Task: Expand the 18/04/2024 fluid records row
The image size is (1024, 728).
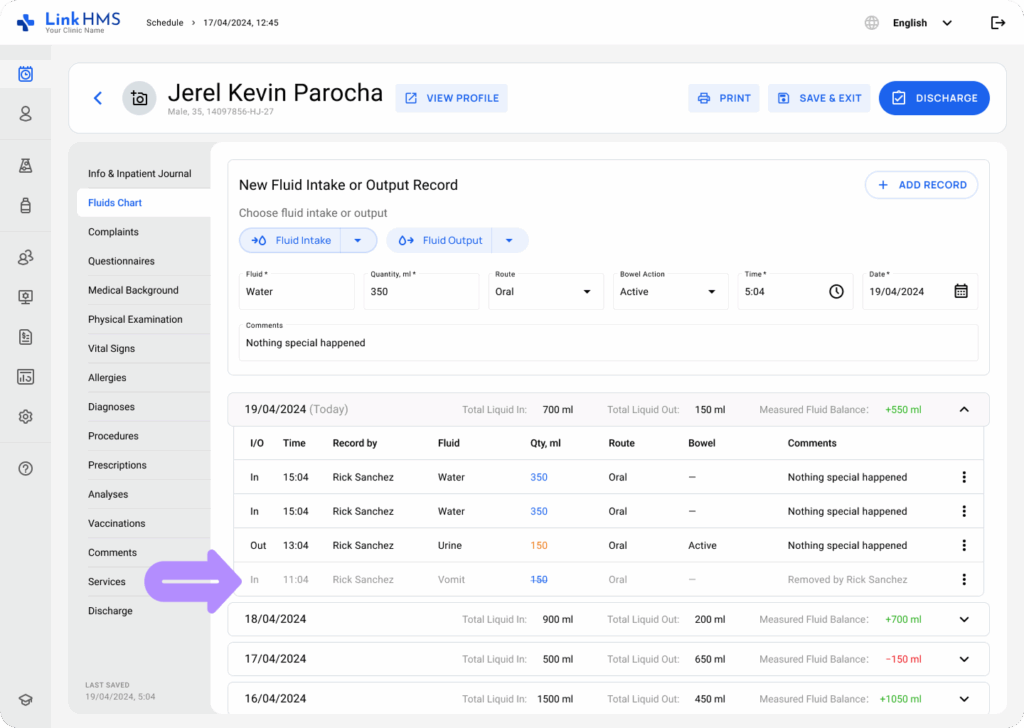Action: pyautogui.click(x=964, y=619)
